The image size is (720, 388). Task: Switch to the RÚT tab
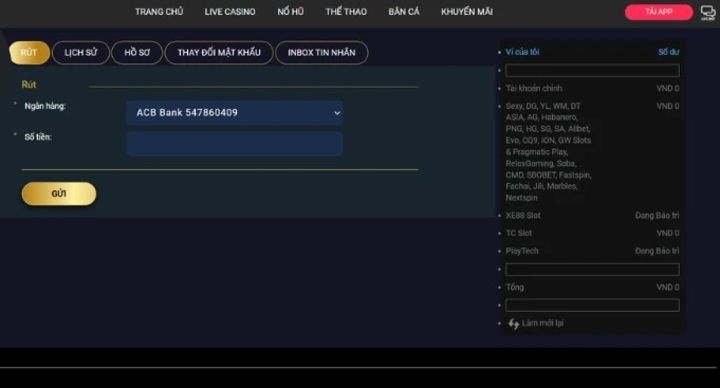coord(29,53)
